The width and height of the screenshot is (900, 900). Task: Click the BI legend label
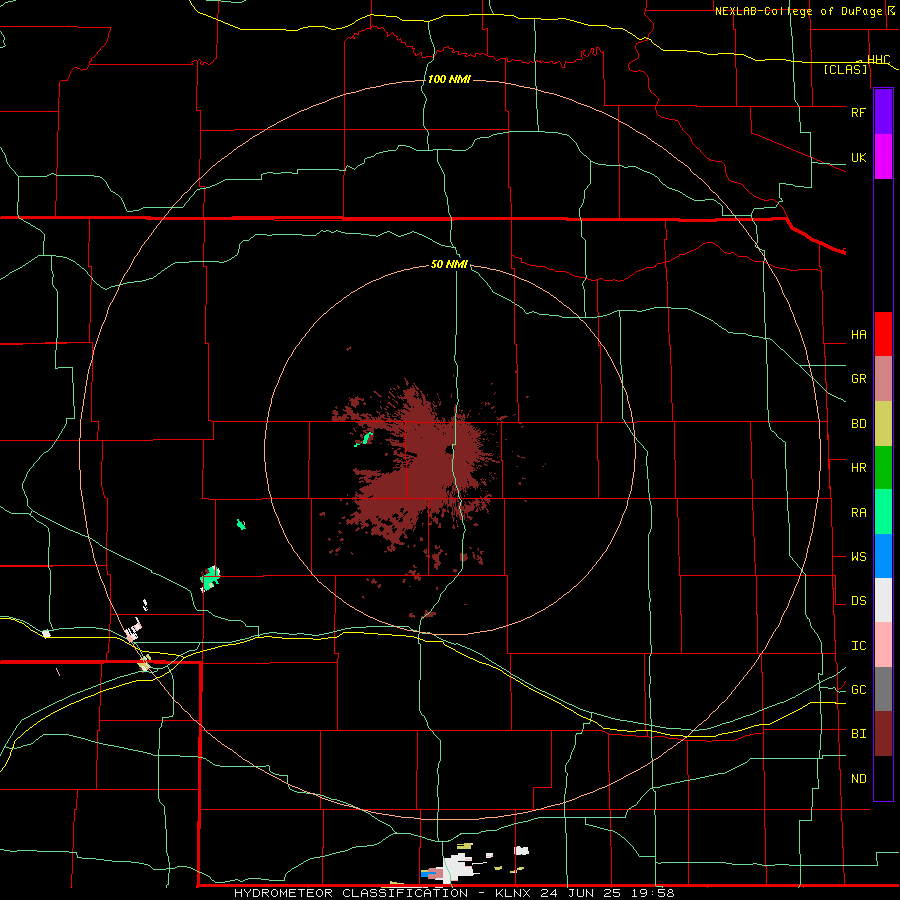pyautogui.click(x=858, y=734)
